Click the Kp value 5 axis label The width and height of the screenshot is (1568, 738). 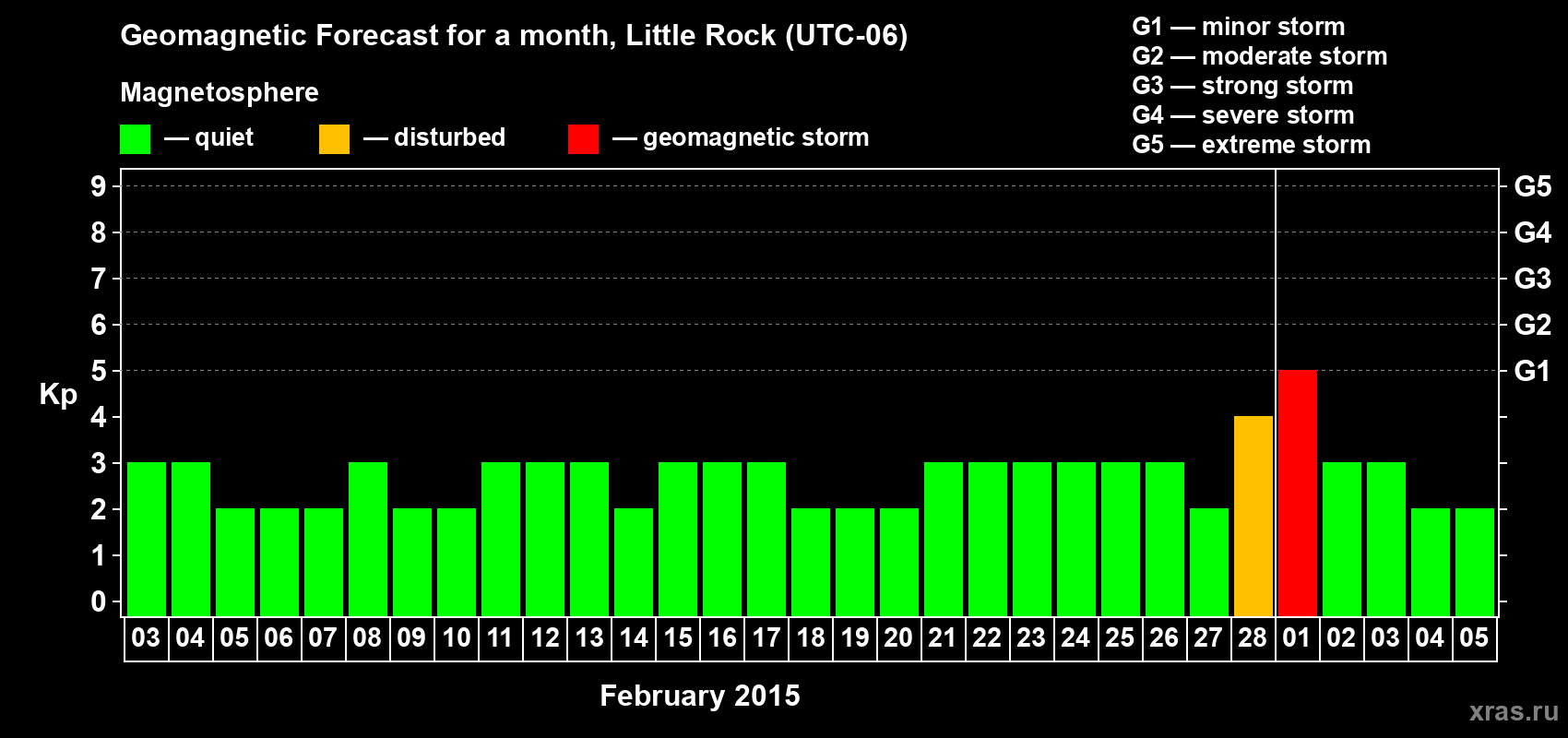click(x=99, y=371)
